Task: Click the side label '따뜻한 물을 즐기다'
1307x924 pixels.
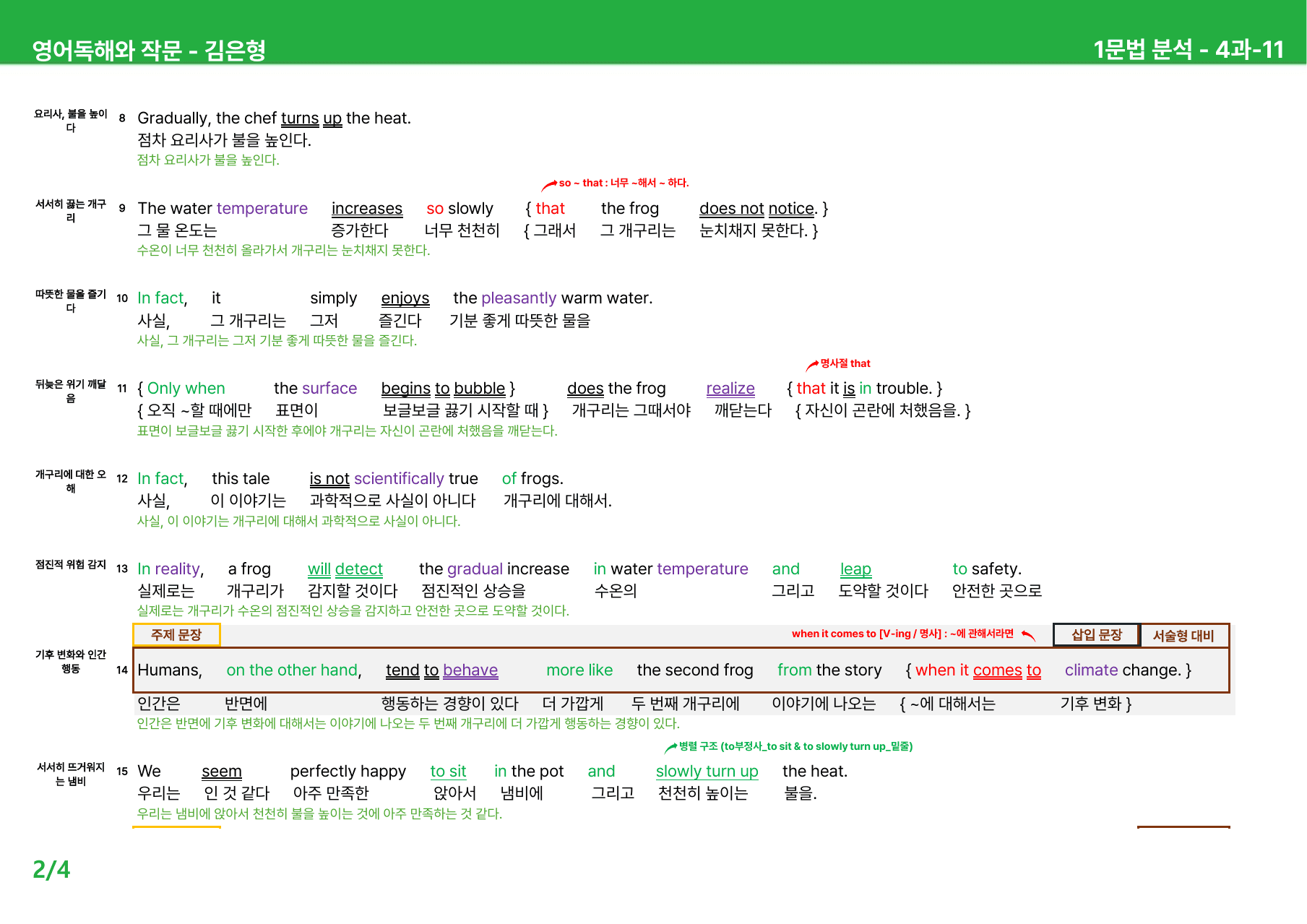Action: 71,301
